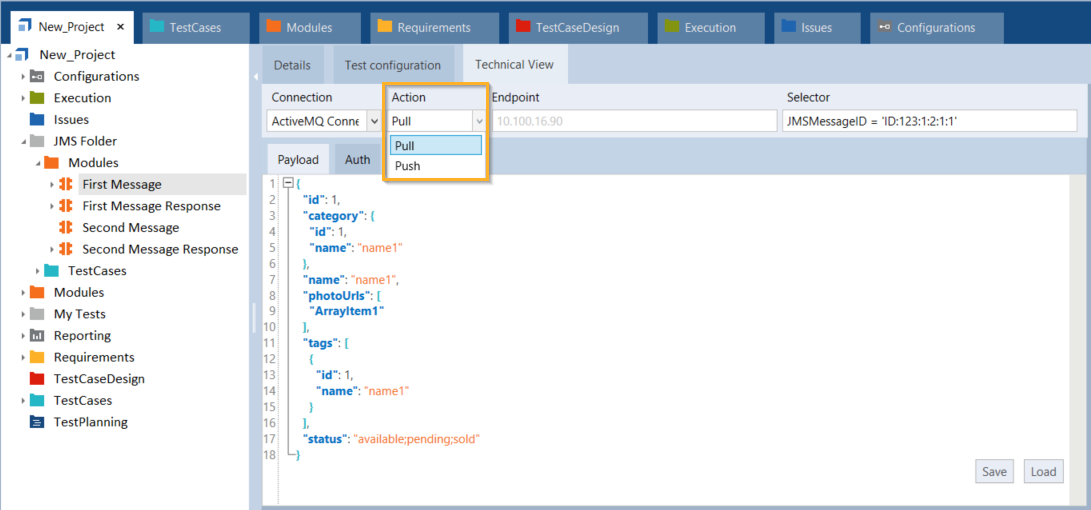Collapse JSON root node in payload editor
The height and width of the screenshot is (510, 1091).
click(x=288, y=184)
